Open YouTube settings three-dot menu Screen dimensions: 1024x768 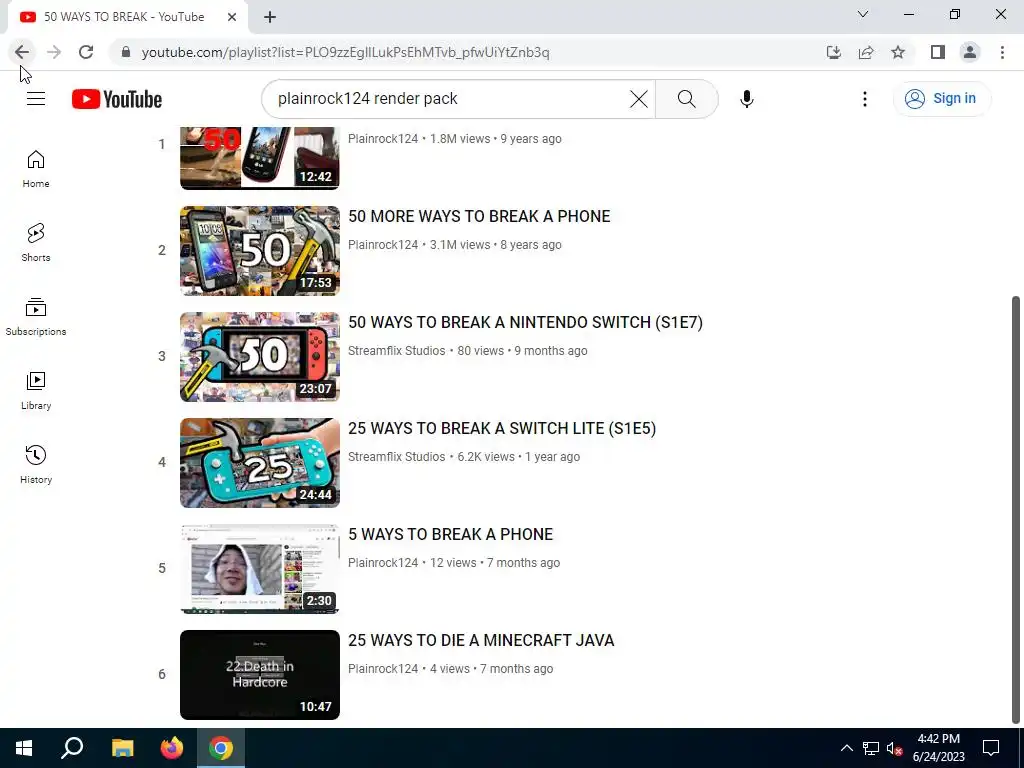pyautogui.click(x=865, y=99)
